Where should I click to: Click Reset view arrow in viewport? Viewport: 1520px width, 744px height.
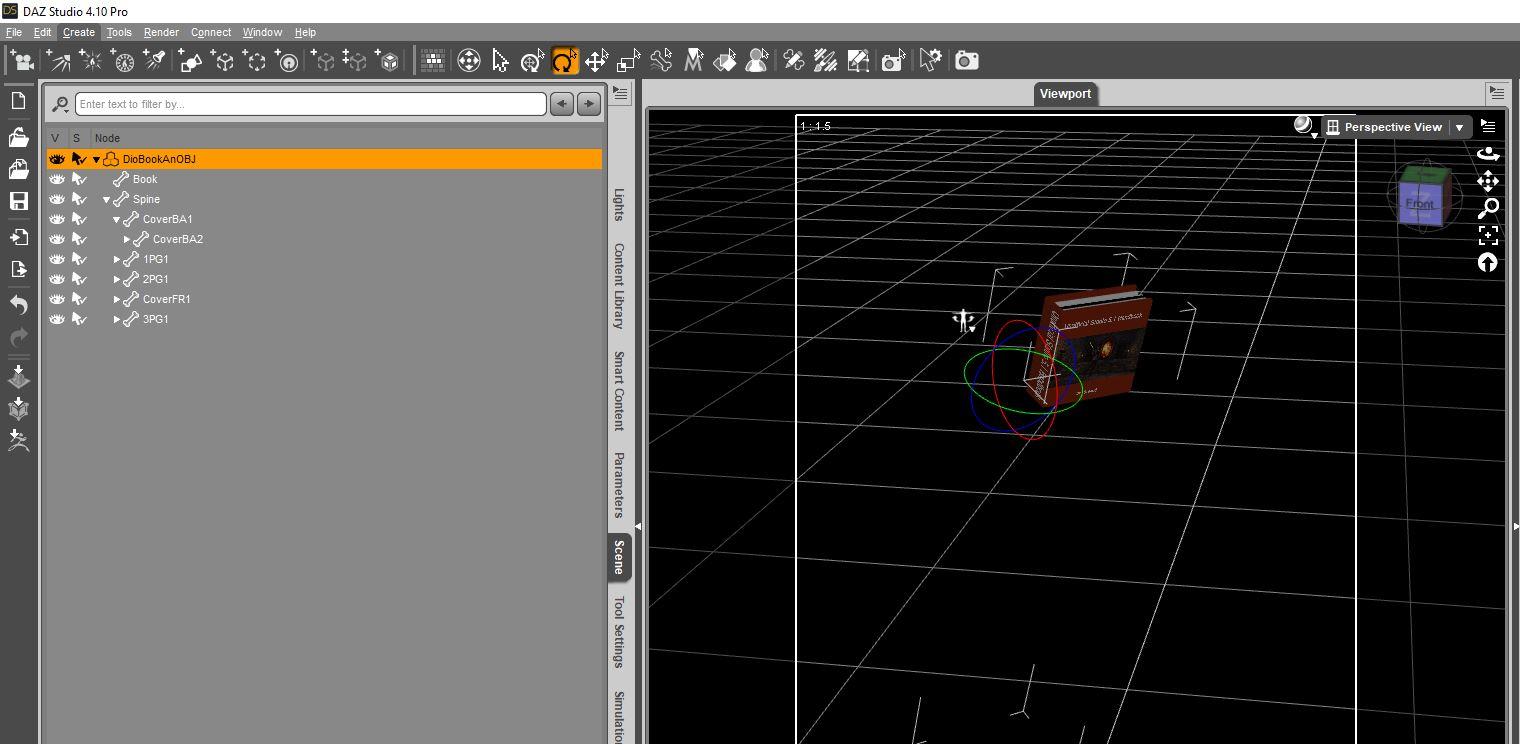[x=1488, y=262]
